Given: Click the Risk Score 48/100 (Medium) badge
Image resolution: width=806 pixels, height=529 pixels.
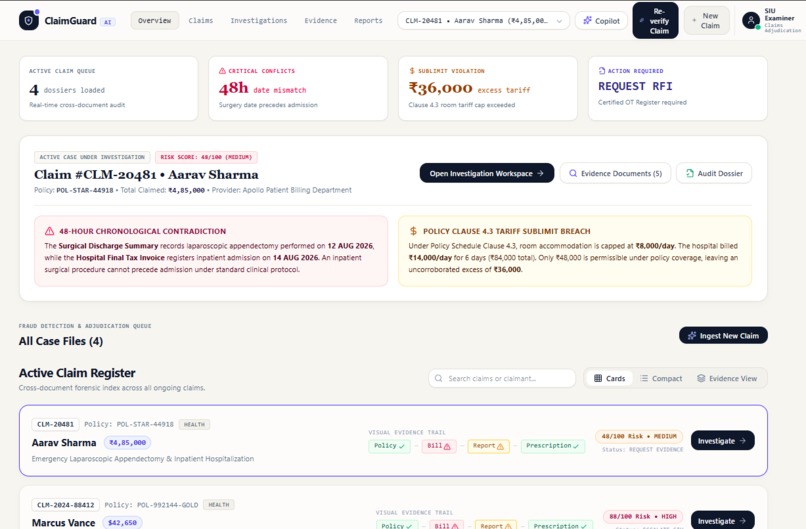Looking at the screenshot, I should pos(206,157).
